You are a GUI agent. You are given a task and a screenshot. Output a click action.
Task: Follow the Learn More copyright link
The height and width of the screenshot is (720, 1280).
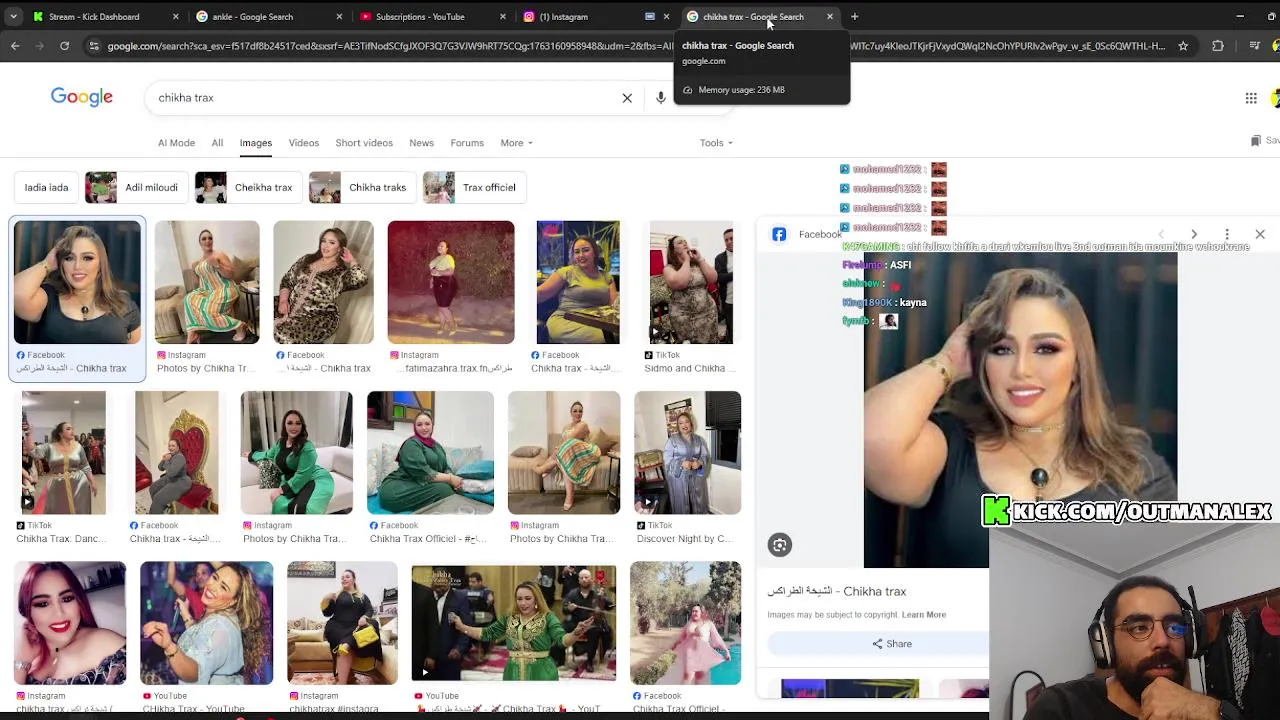[x=923, y=615]
